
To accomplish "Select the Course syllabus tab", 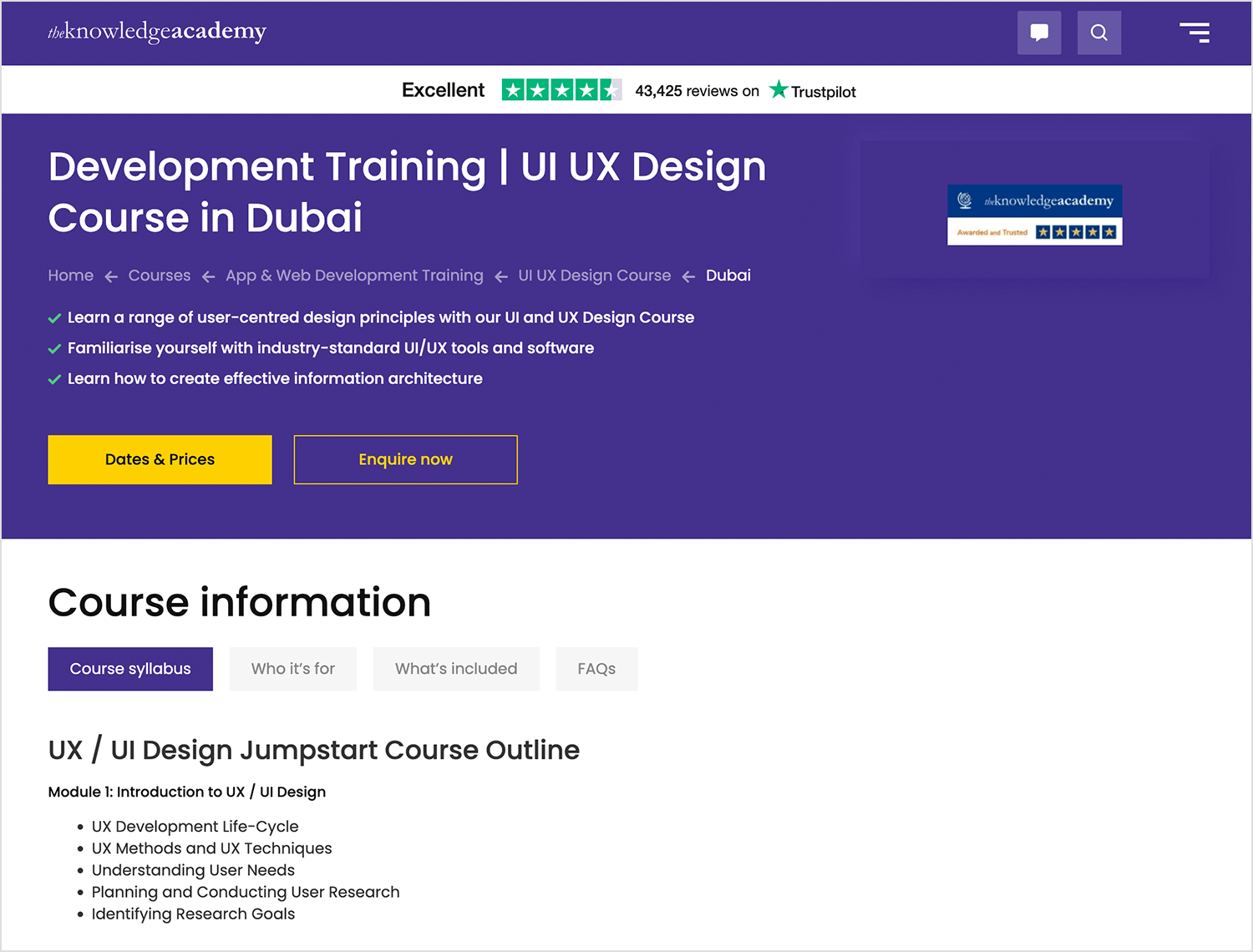I will point(130,669).
